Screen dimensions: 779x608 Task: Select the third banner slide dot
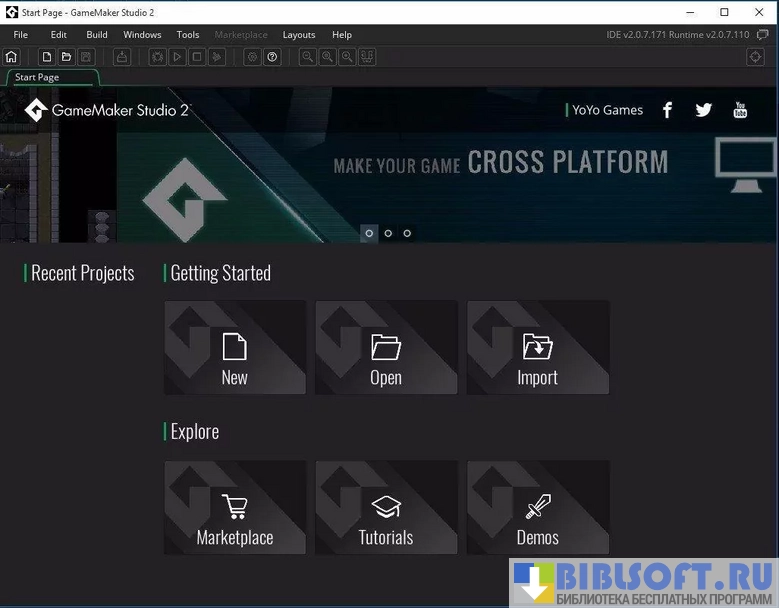tap(407, 233)
